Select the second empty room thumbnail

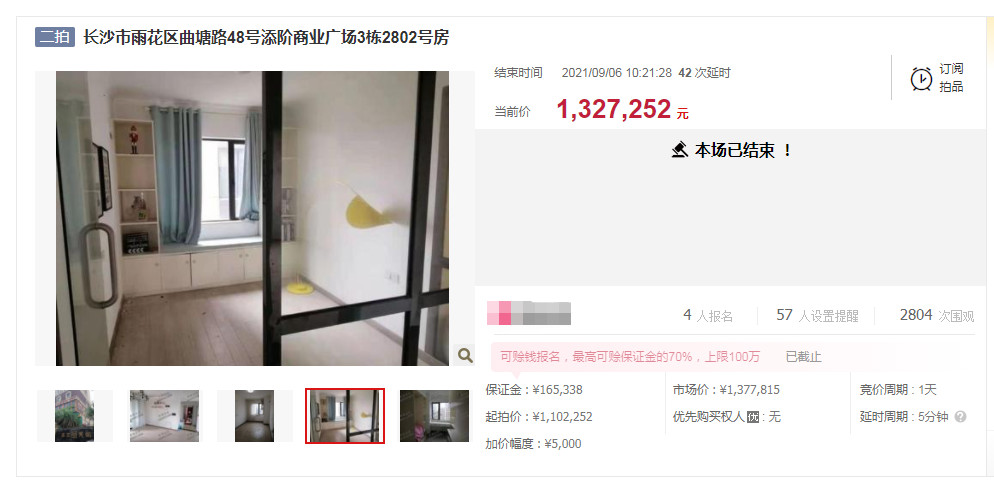(164, 416)
